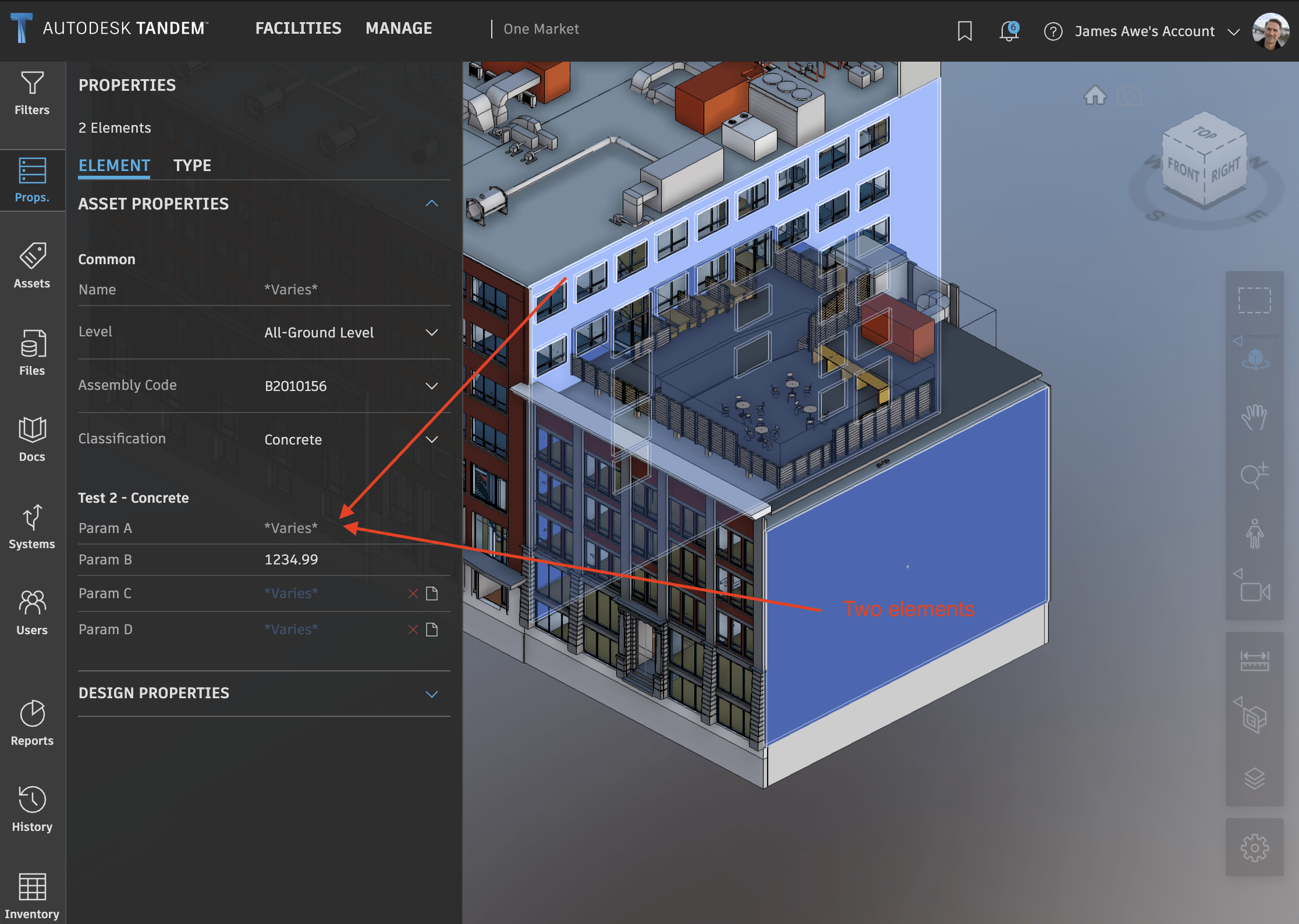
Task: Open the layers tool
Action: 1254,778
